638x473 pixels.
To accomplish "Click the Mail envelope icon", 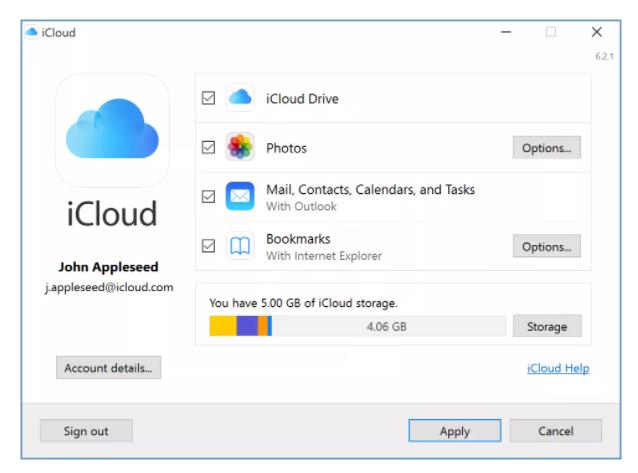I will click(x=240, y=196).
